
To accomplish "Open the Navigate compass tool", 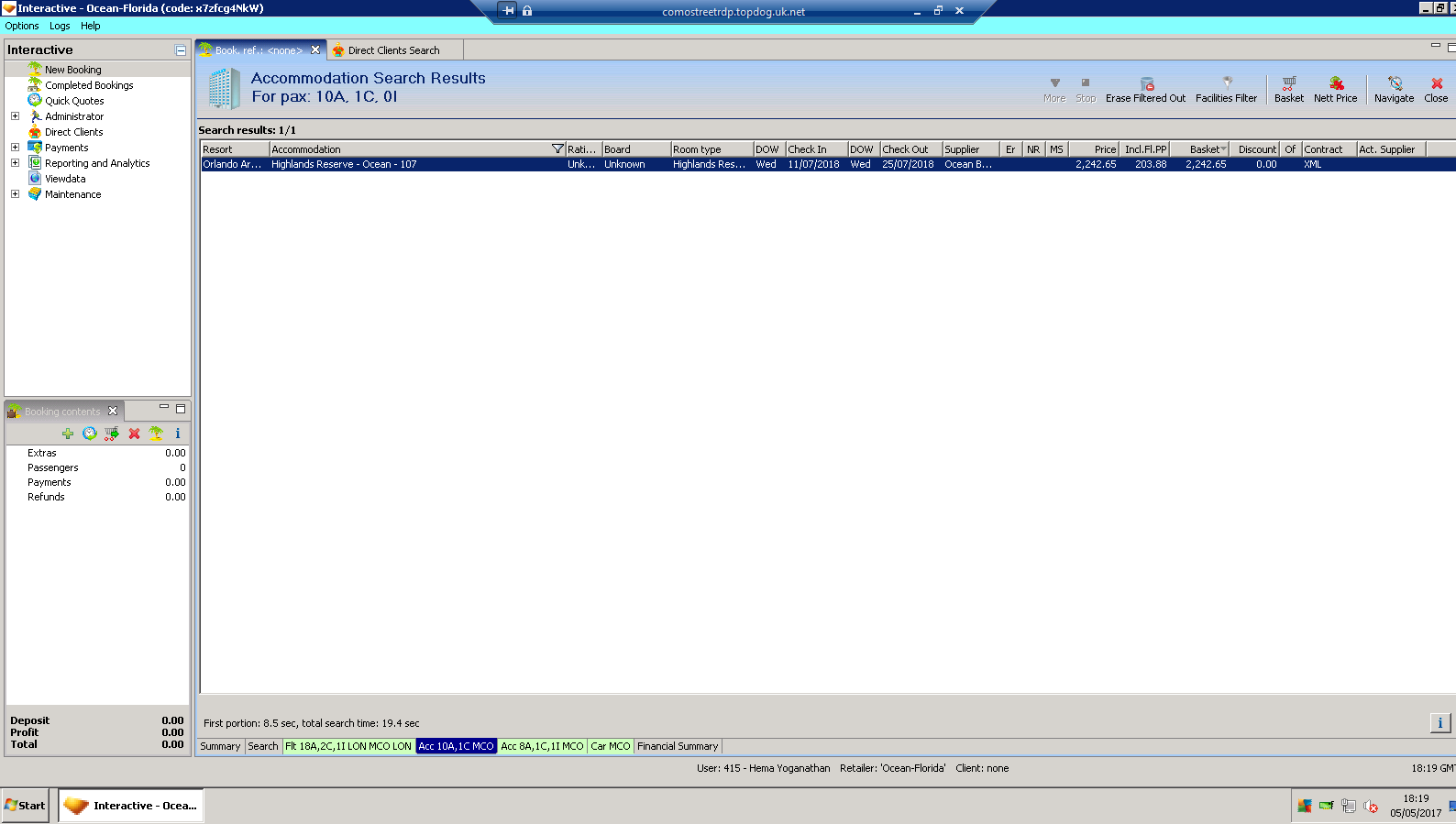I will tap(1394, 89).
